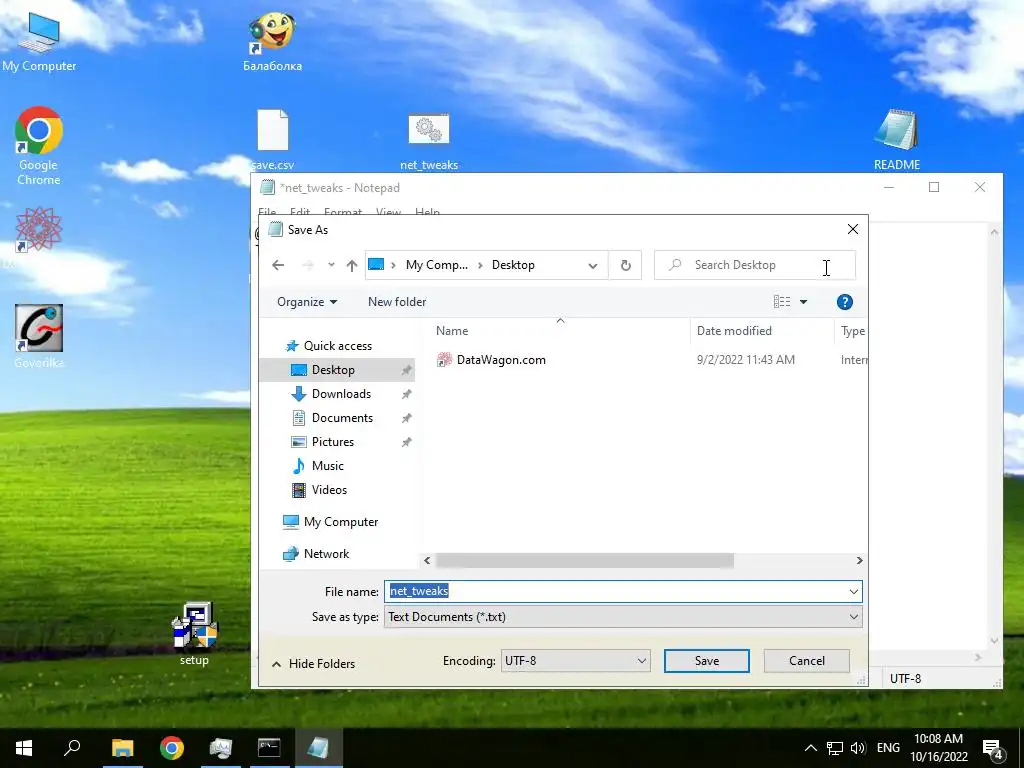The width and height of the screenshot is (1024, 768).
Task: Click New folder button
Action: point(396,302)
